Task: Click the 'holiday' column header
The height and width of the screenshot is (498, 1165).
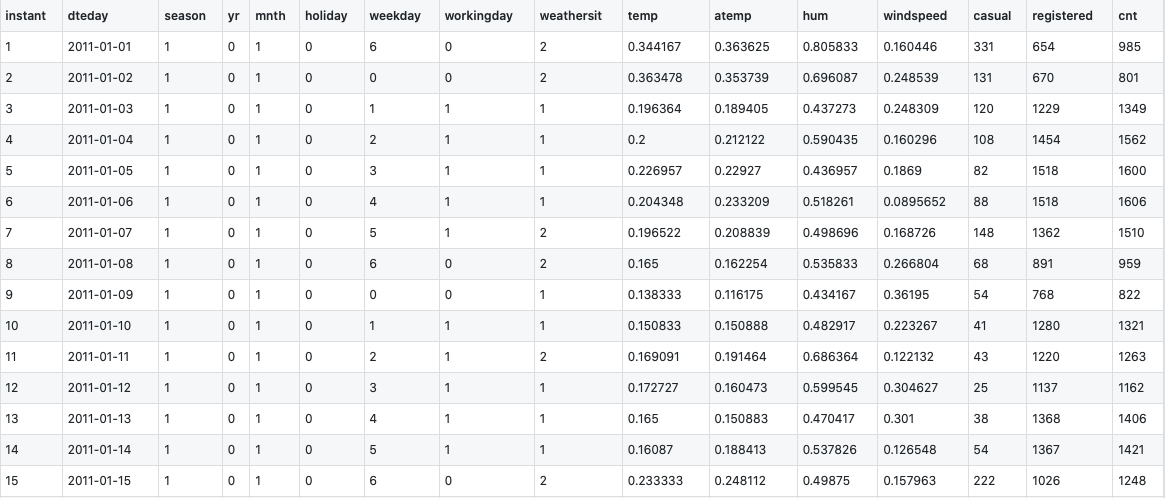Action: tap(325, 17)
